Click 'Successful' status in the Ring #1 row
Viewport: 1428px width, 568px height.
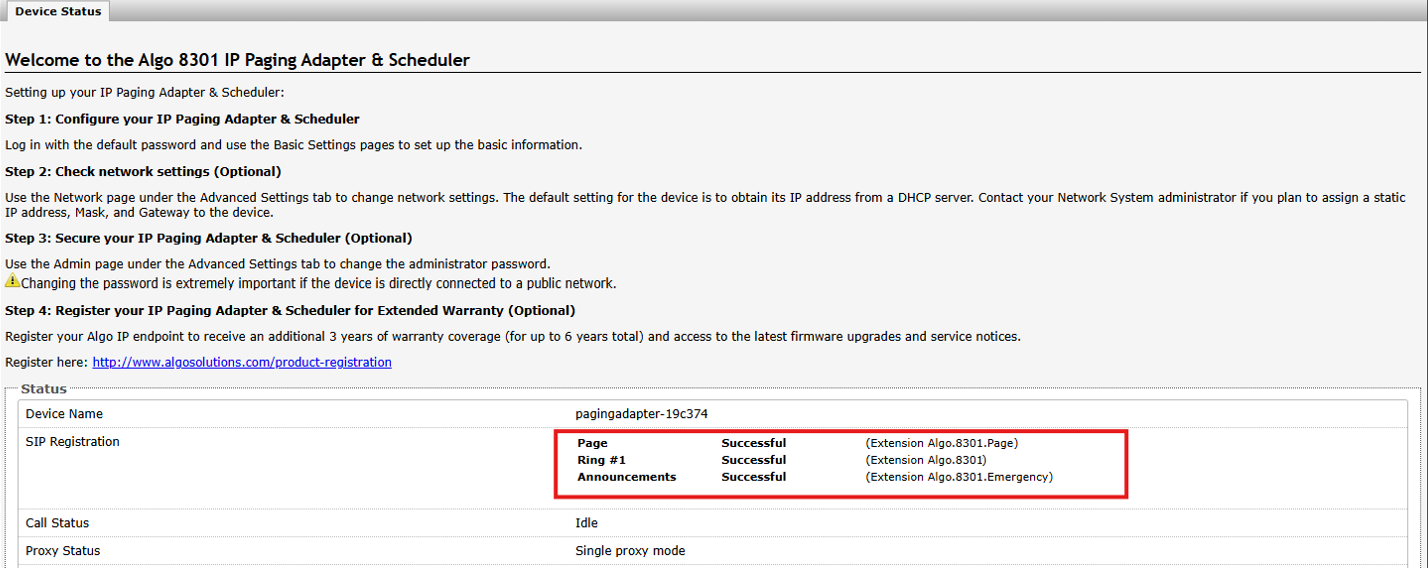pyautogui.click(x=754, y=460)
